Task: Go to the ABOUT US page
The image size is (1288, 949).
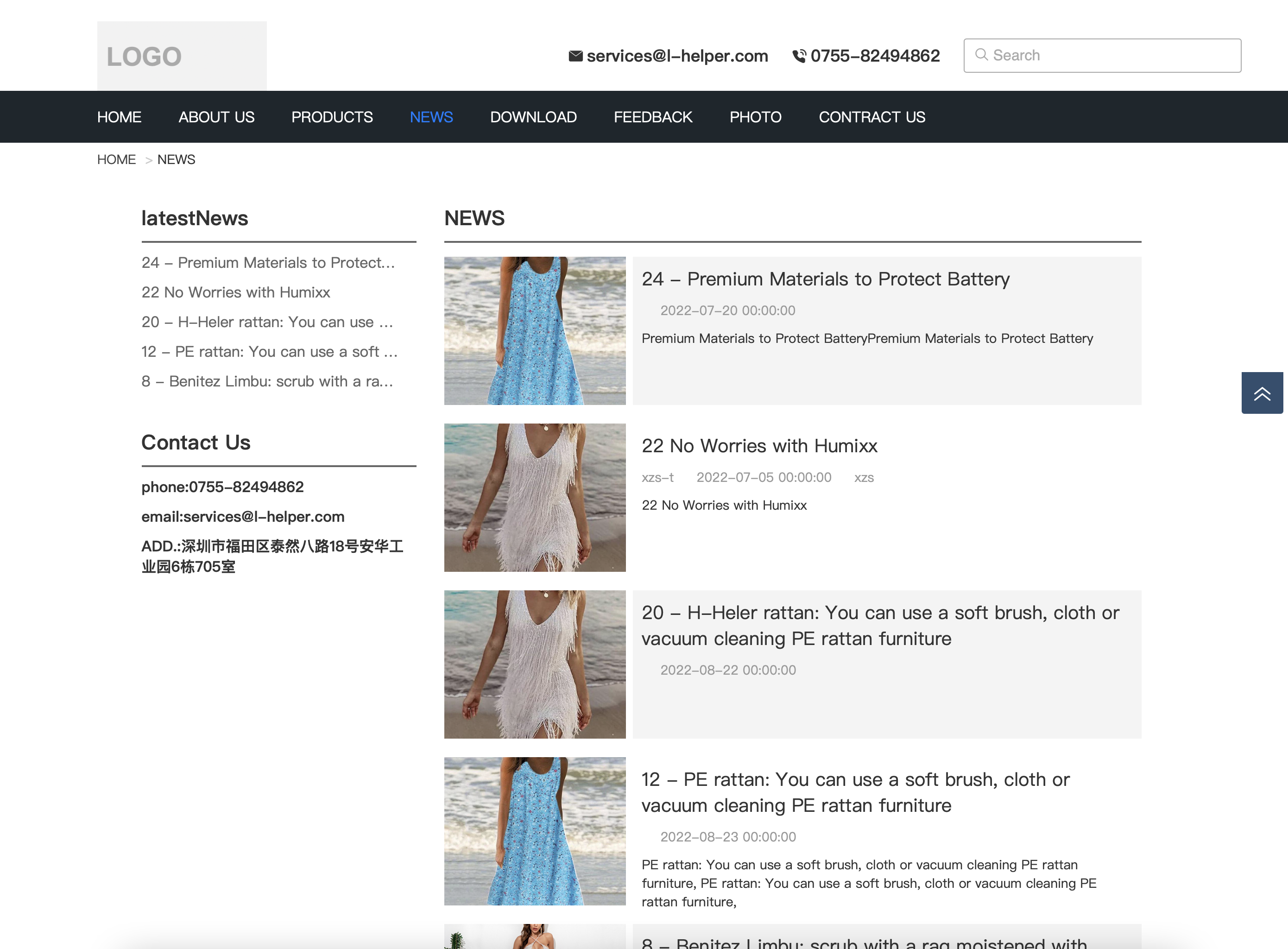Action: 216,117
